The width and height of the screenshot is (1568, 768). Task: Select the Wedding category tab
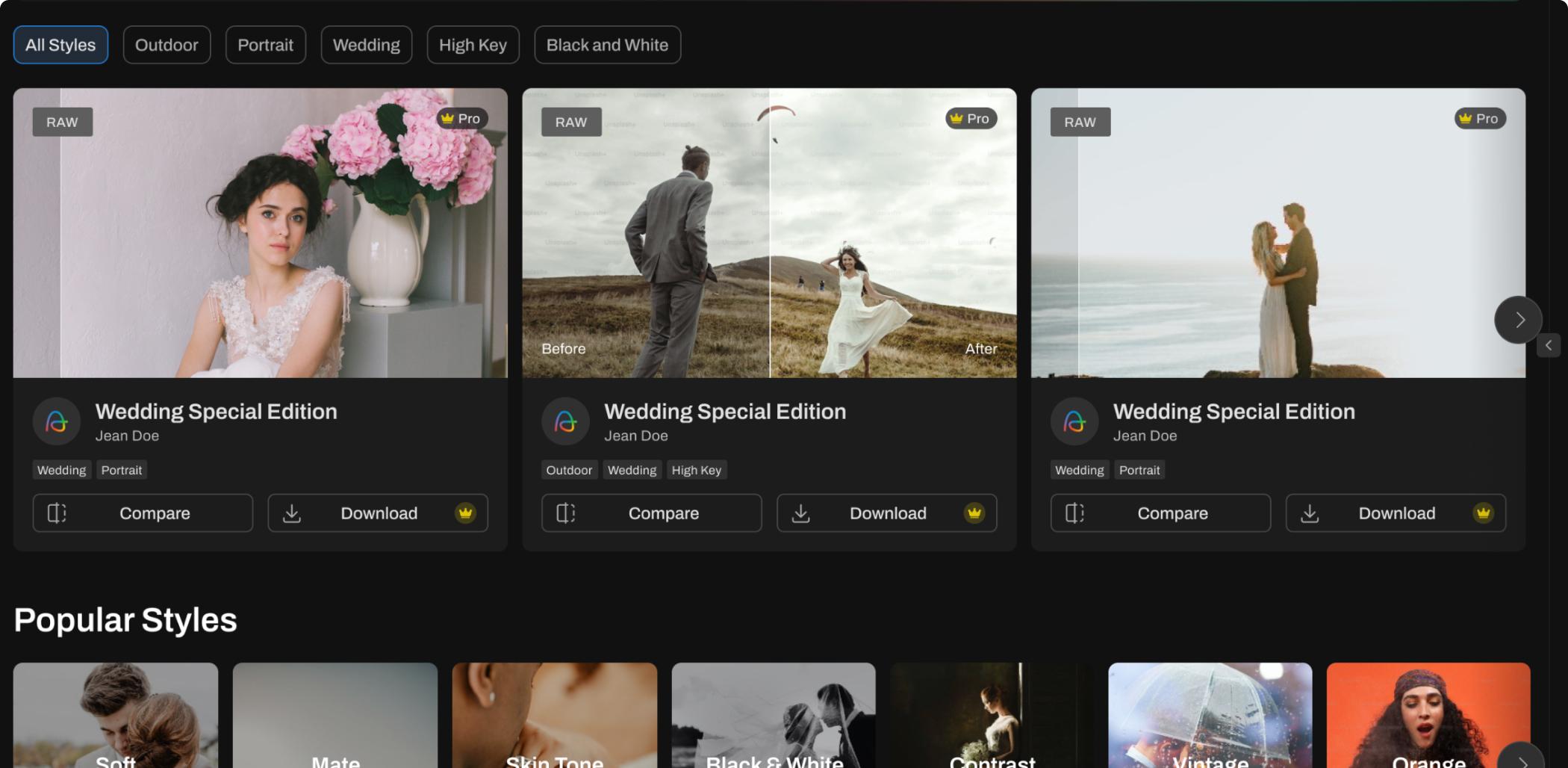point(366,45)
